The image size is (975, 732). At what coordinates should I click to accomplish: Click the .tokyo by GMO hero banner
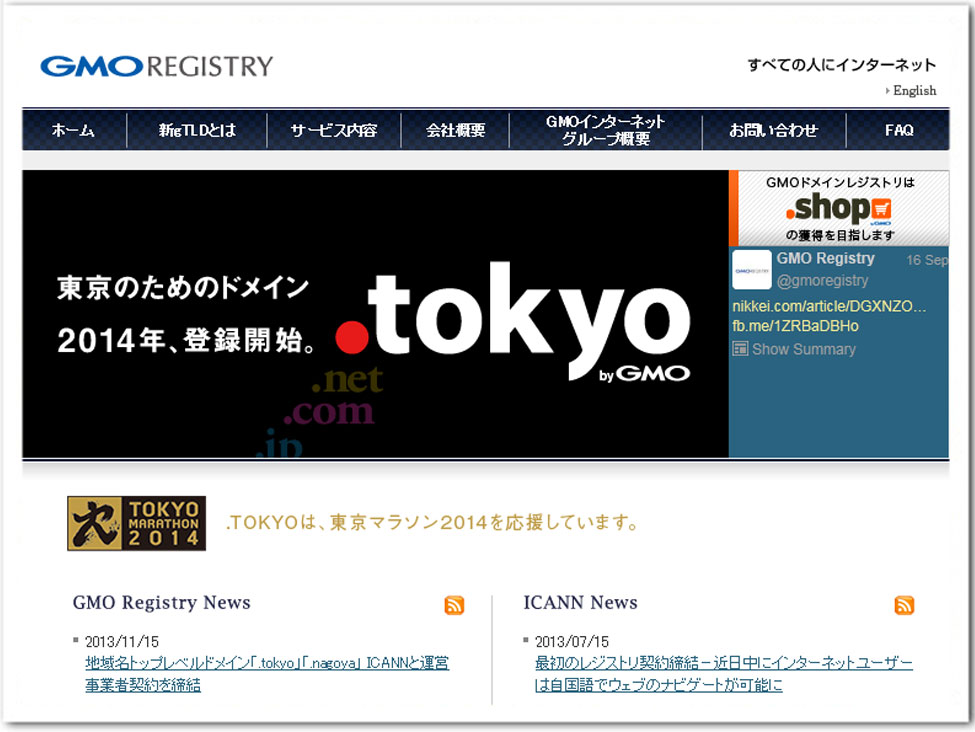[x=375, y=314]
